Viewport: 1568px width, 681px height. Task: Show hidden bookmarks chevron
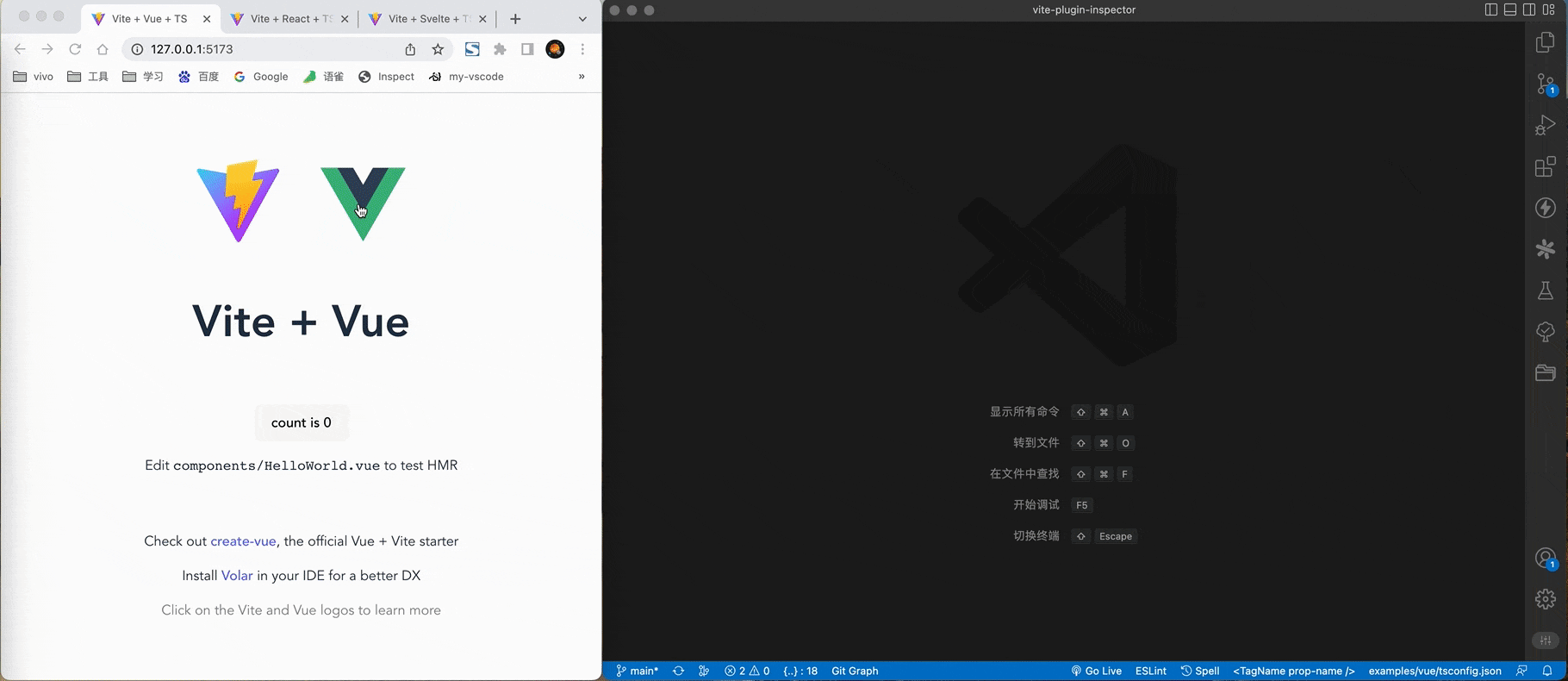[x=582, y=77]
